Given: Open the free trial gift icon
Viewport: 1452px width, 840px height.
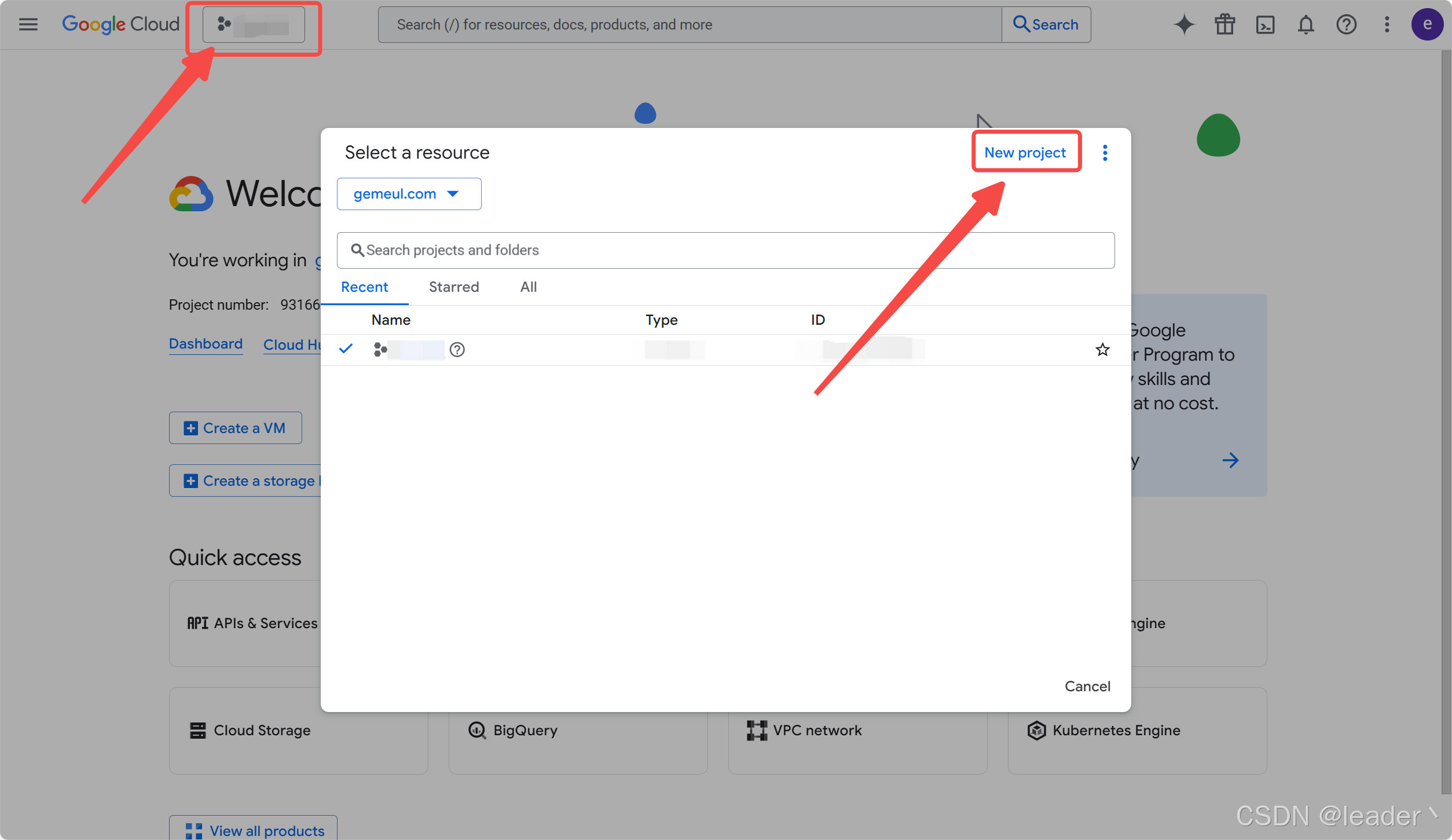Looking at the screenshot, I should (1224, 24).
